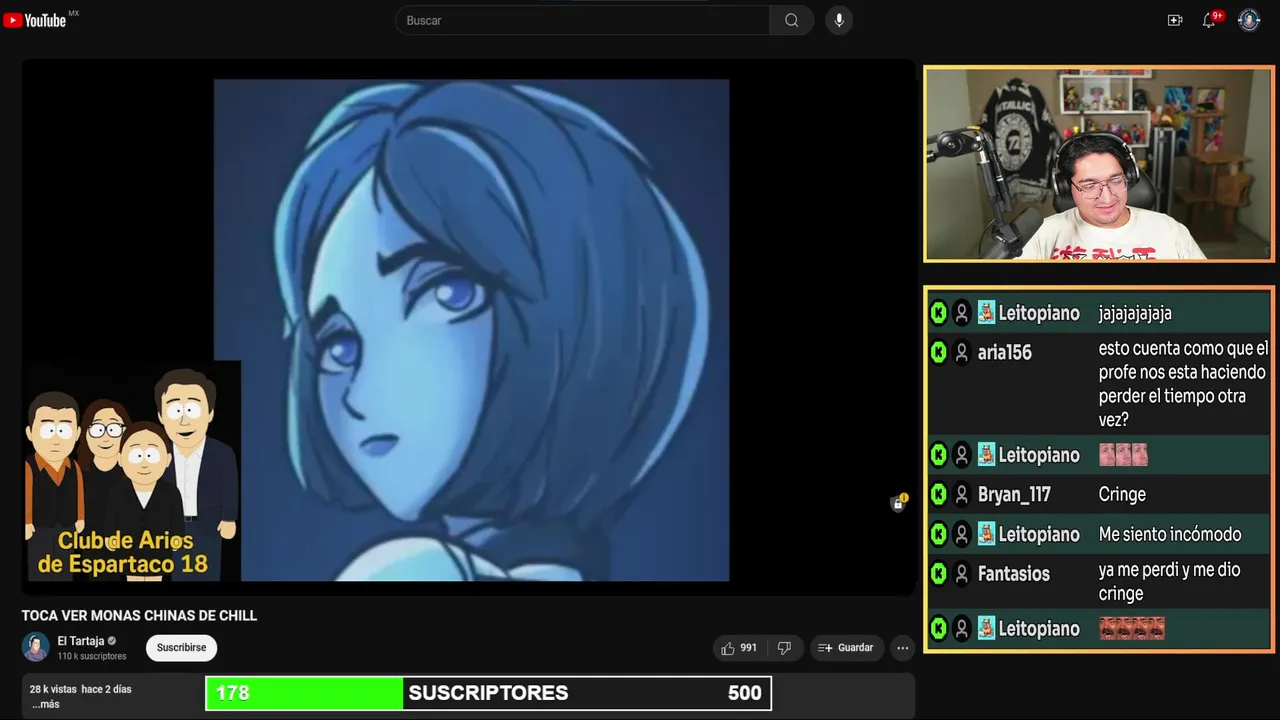The width and height of the screenshot is (1280, 720).
Task: Click the 178 subscriber count value
Action: click(x=232, y=693)
